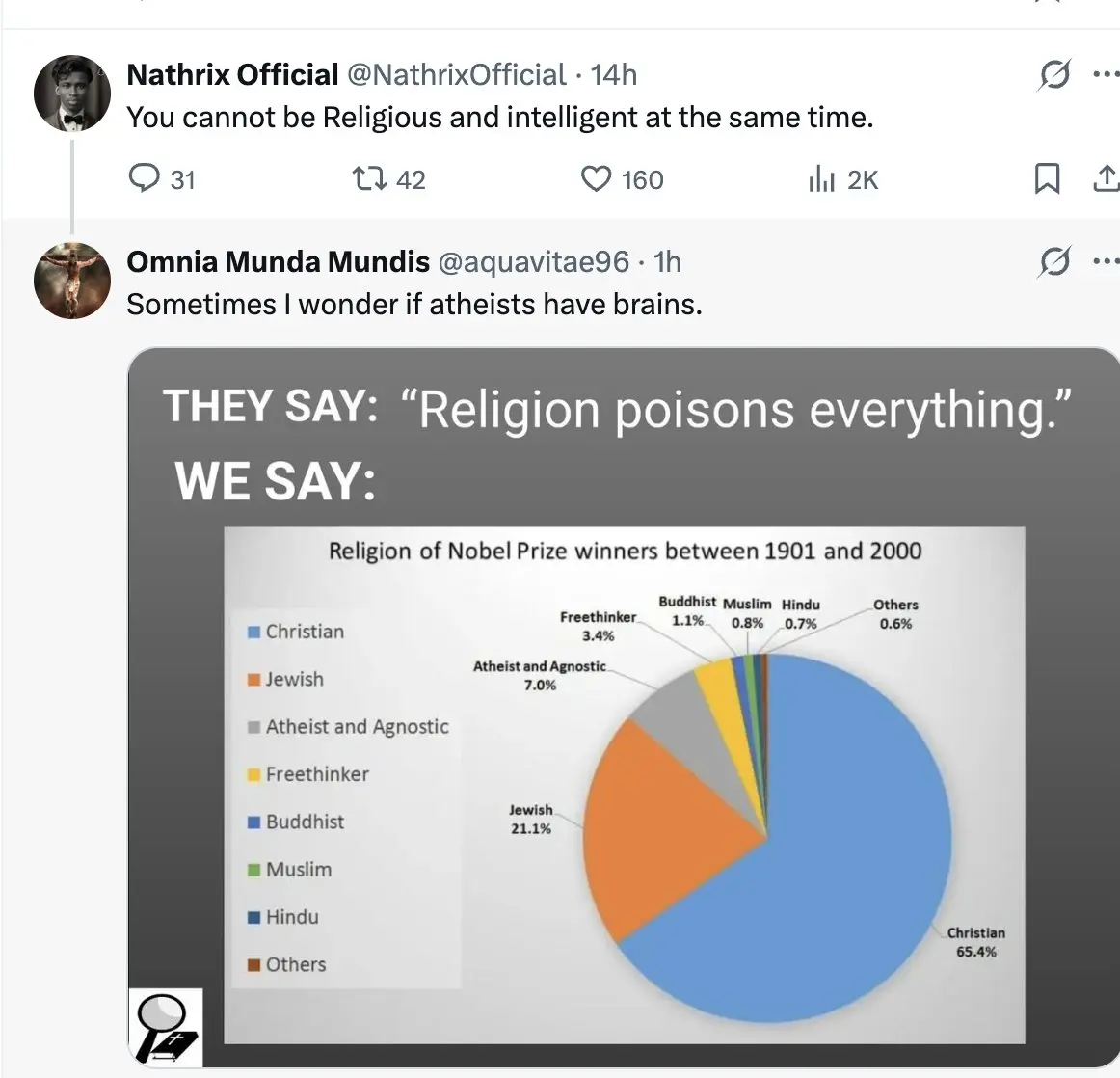This screenshot has height=1078, width=1120.
Task: Repost the Nathrix Official tweet
Action: pyautogui.click(x=366, y=178)
